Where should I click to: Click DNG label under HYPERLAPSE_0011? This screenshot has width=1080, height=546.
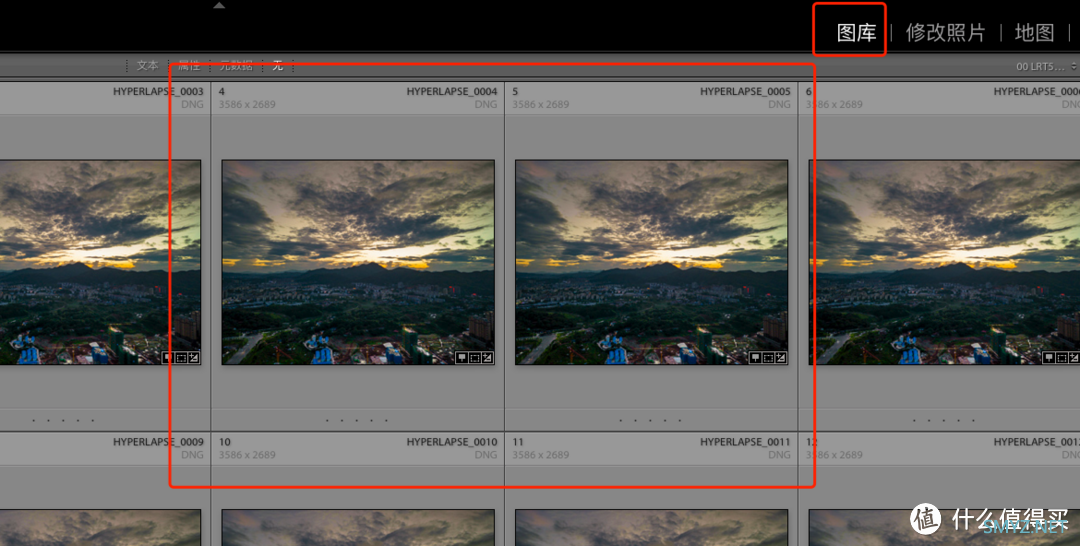pyautogui.click(x=779, y=455)
